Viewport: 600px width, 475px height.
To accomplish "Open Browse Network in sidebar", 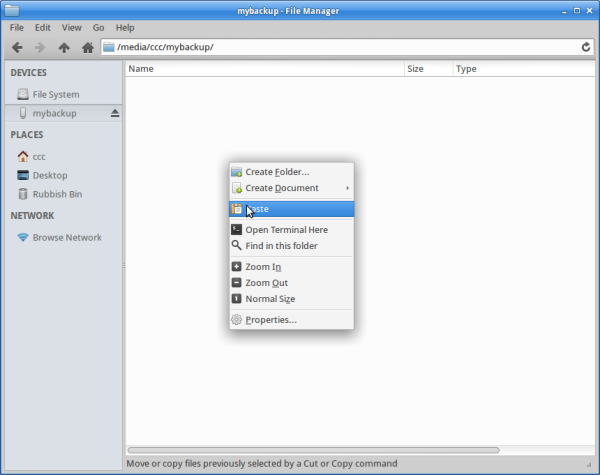I will click(67, 237).
